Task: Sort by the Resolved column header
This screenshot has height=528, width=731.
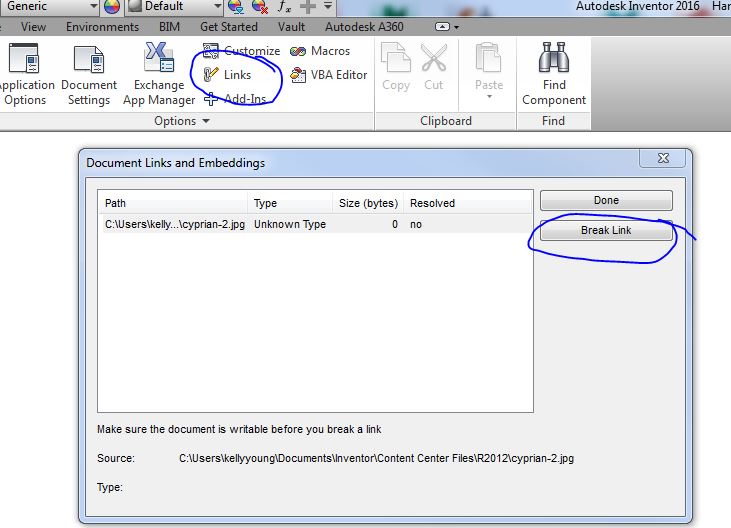Action: pyautogui.click(x=468, y=203)
